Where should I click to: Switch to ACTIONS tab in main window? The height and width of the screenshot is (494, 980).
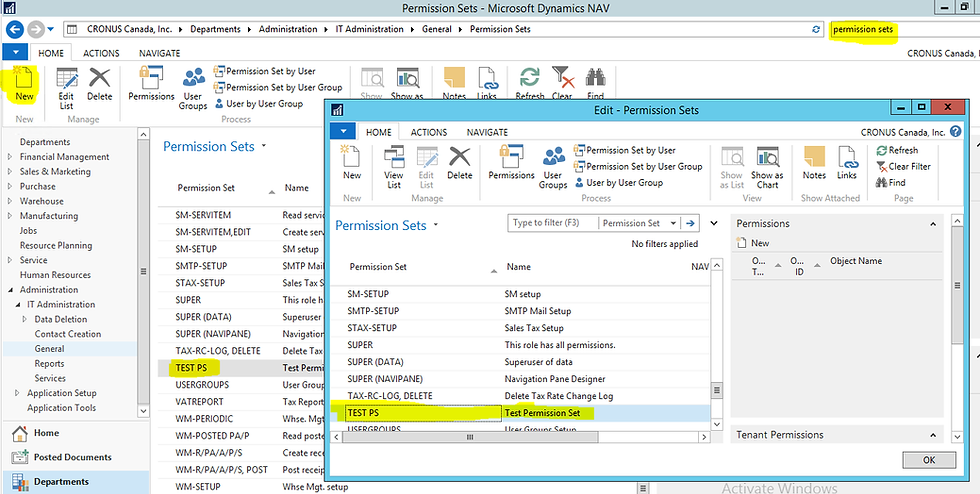coord(101,53)
